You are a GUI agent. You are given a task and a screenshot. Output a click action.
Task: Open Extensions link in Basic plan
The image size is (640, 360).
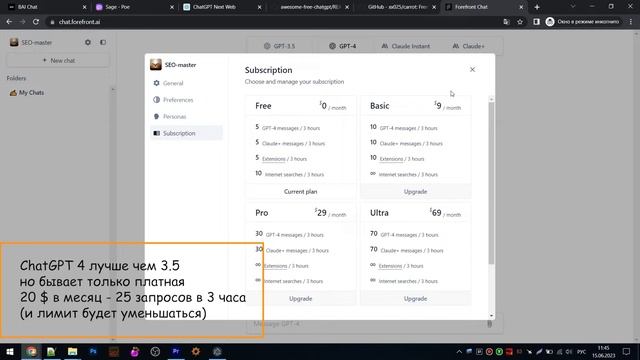click(391, 159)
